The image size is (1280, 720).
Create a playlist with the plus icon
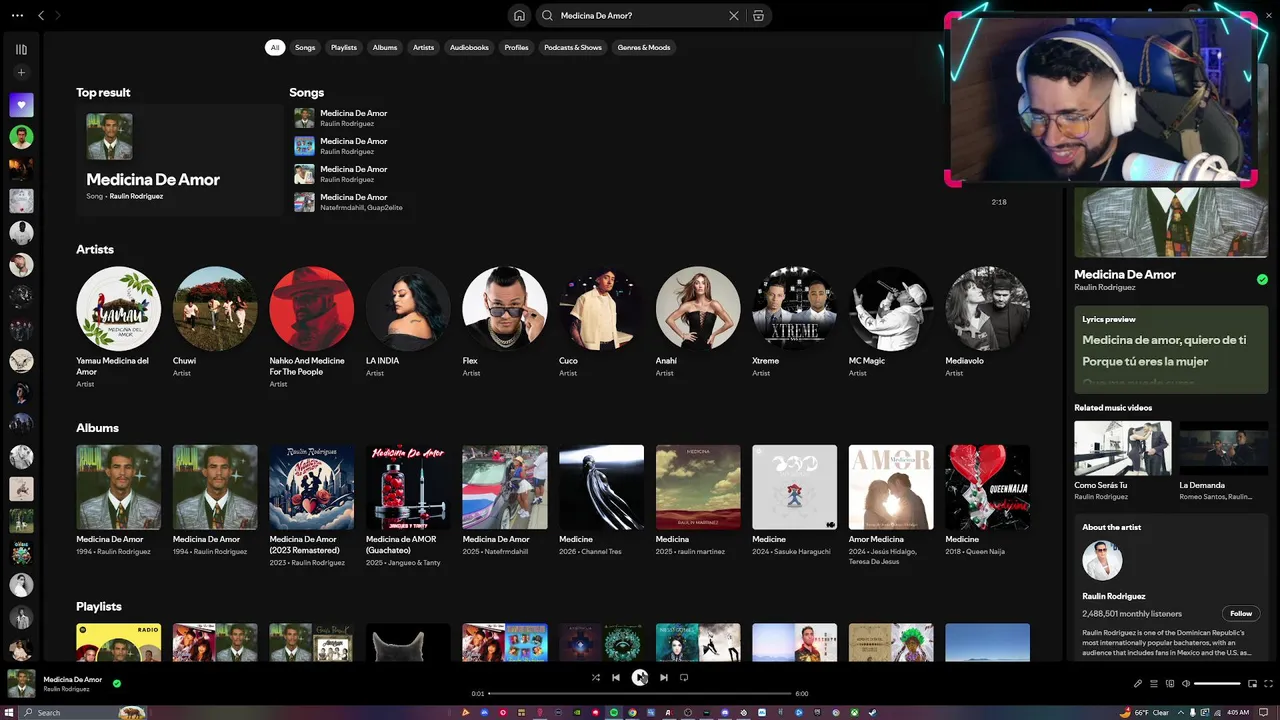coord(21,72)
